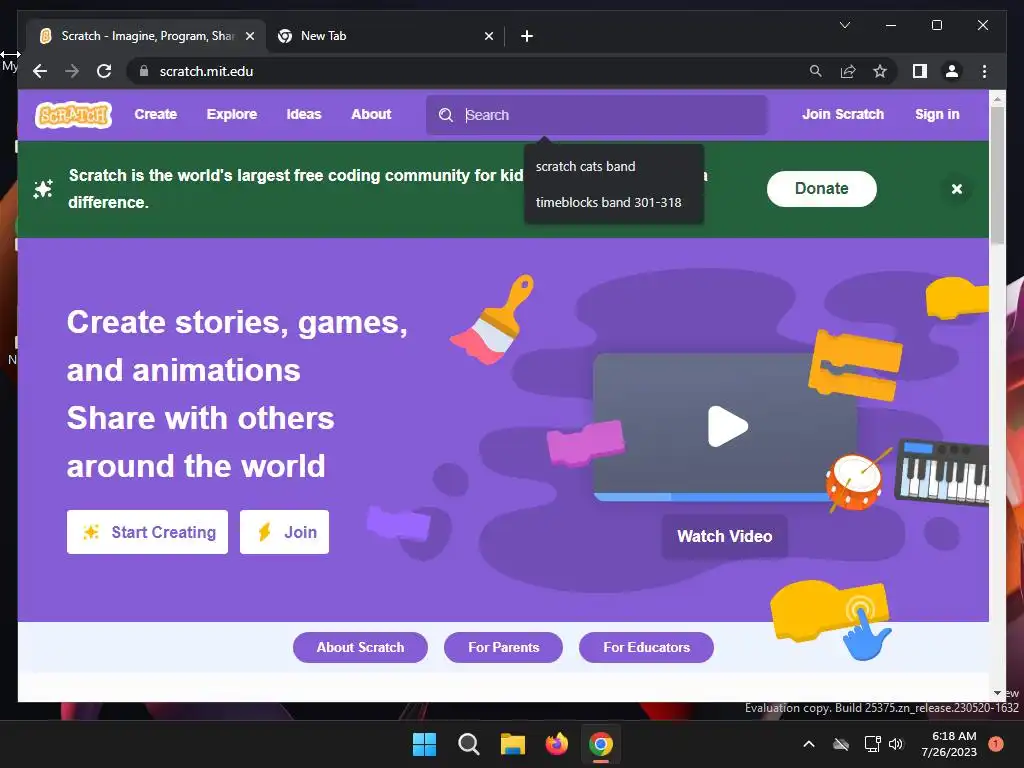Image resolution: width=1024 pixels, height=768 pixels.
Task: Launch File Explorer from the taskbar
Action: [513, 744]
